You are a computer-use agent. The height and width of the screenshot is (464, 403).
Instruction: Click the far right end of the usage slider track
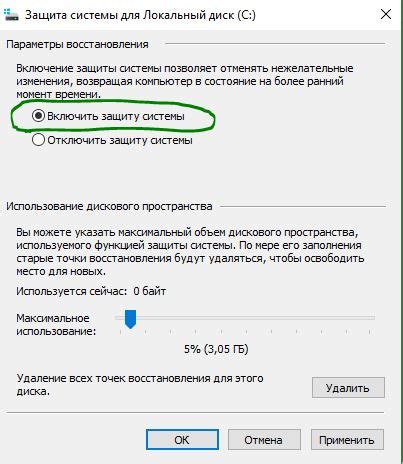[373, 318]
